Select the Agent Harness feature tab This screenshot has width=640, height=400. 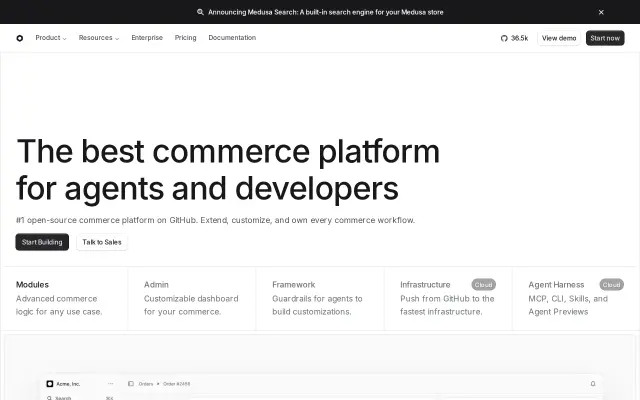576,298
